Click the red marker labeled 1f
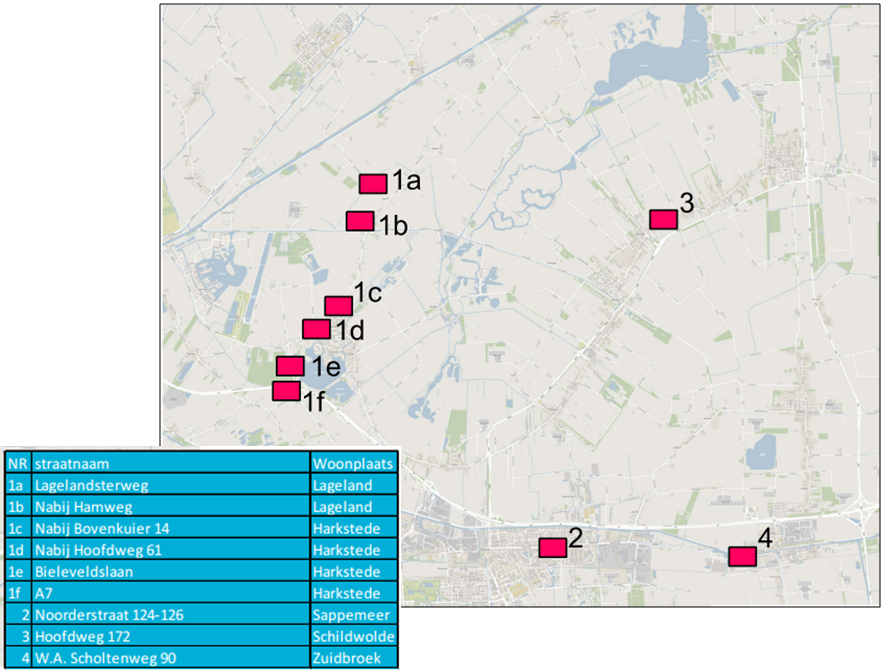The image size is (886, 671). click(286, 391)
